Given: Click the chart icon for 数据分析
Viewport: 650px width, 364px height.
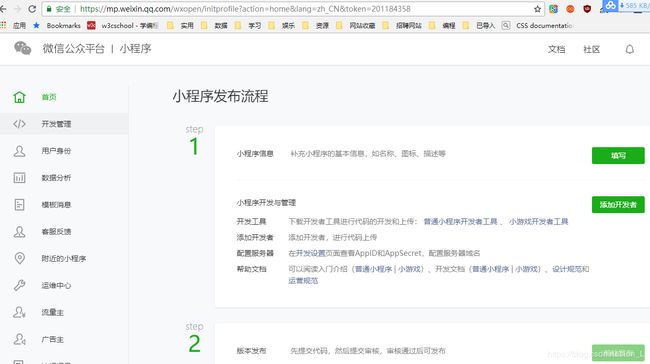Looking at the screenshot, I should coord(19,178).
